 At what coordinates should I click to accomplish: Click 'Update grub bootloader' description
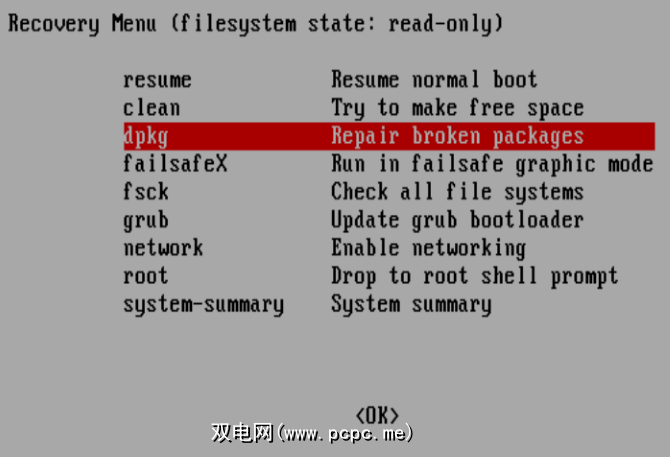click(458, 220)
